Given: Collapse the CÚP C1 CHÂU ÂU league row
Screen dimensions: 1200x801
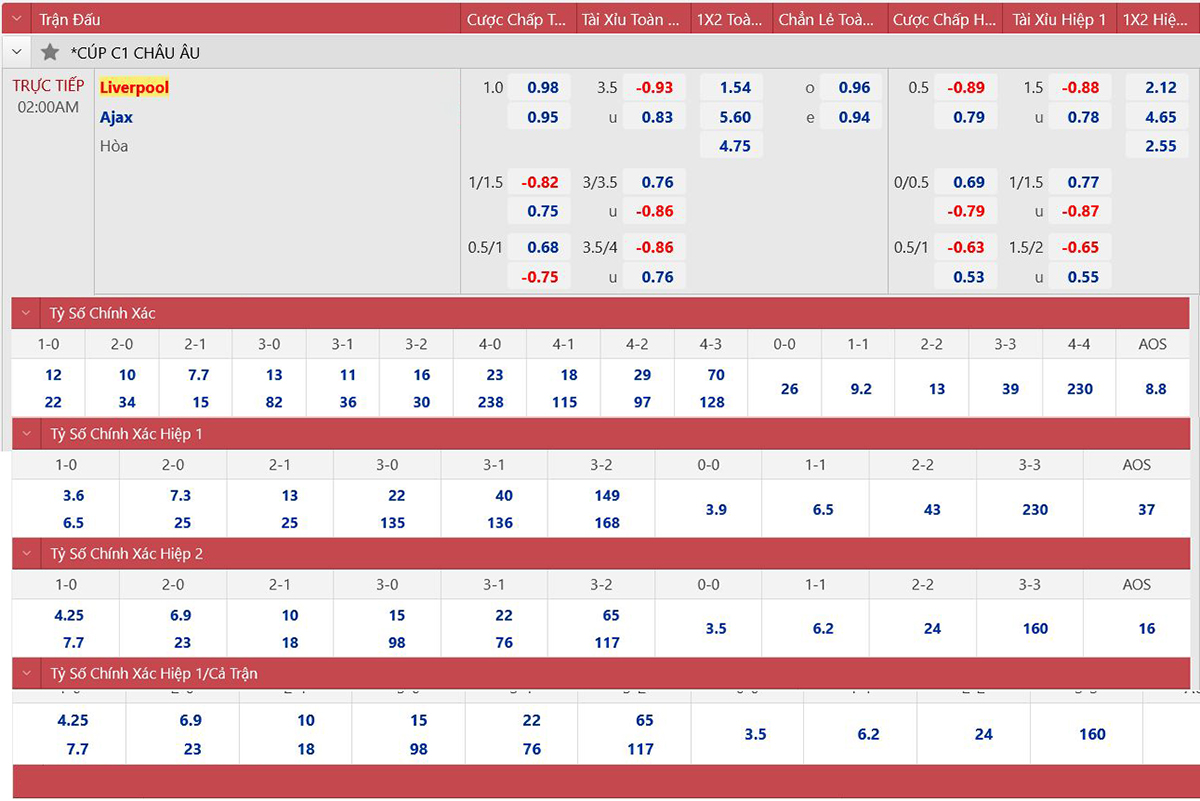Looking at the screenshot, I should pyautogui.click(x=17, y=52).
